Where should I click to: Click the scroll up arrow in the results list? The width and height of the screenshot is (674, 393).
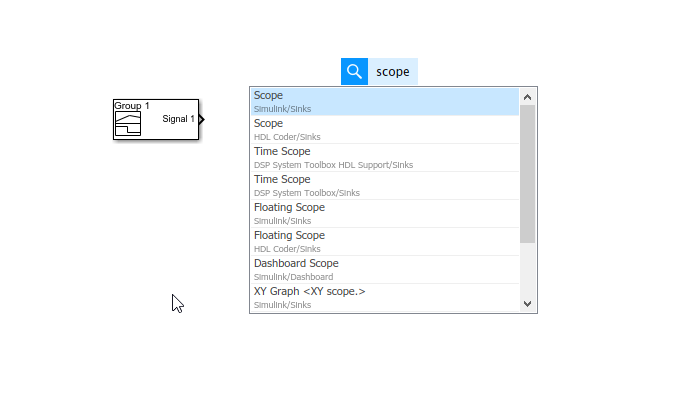[527, 97]
